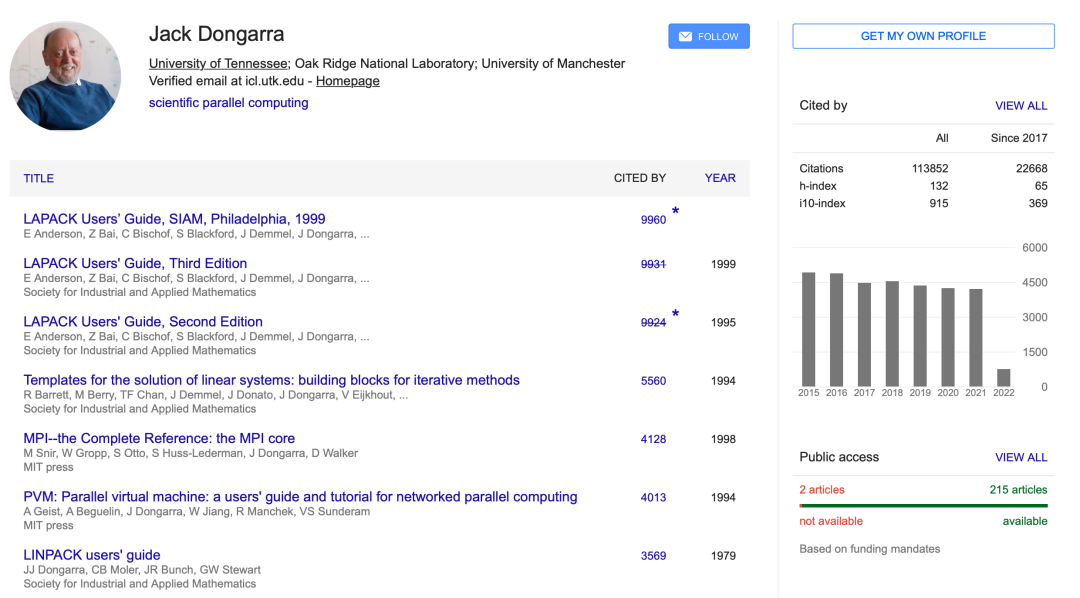Open View All in Public access section

click(x=1020, y=457)
